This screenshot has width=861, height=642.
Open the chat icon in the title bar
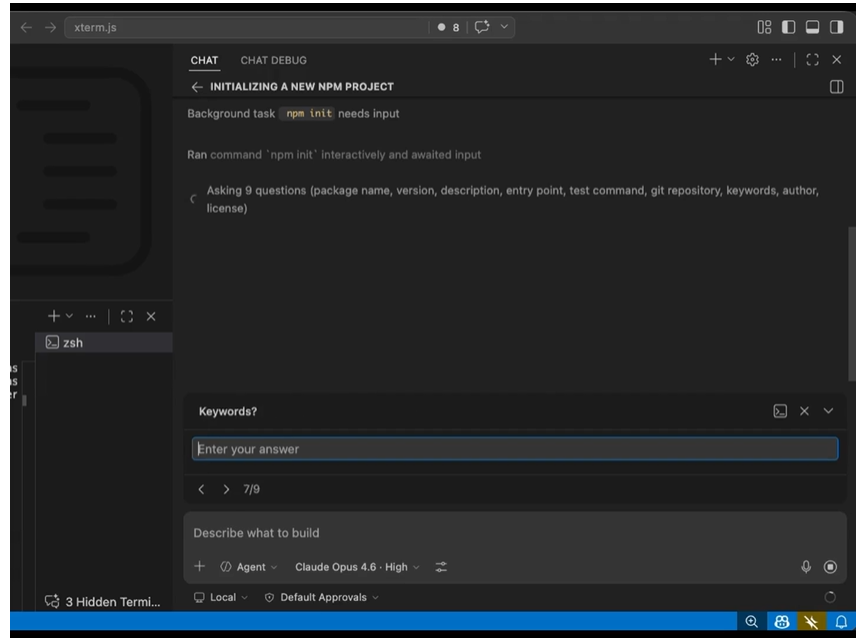point(482,27)
